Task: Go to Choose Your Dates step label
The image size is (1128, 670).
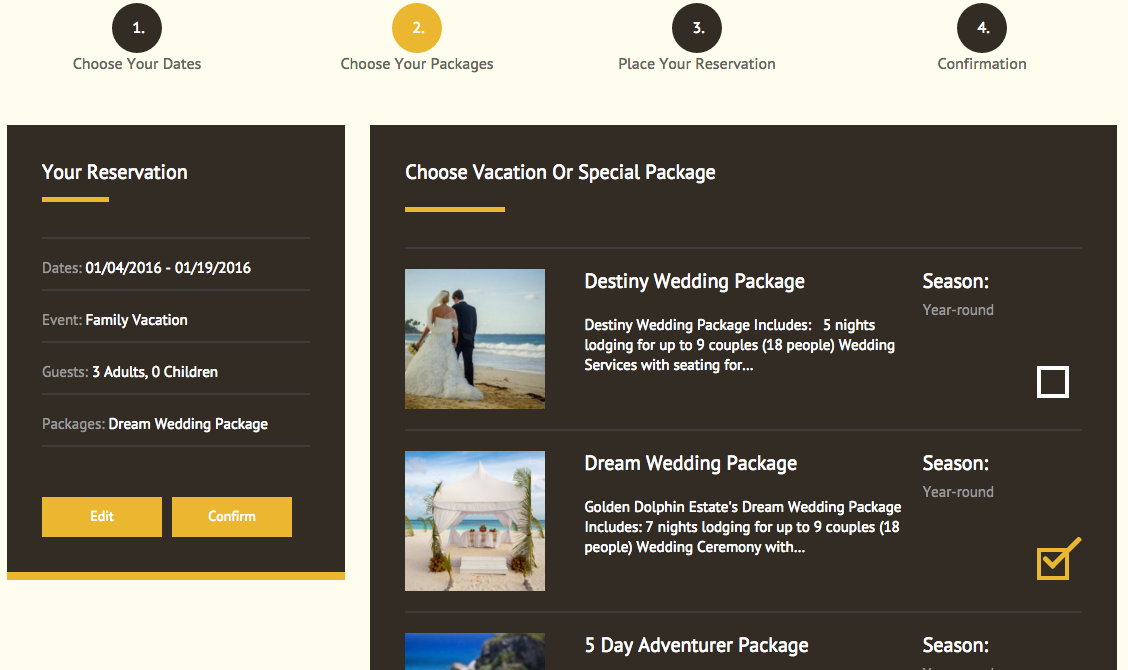Action: point(137,64)
